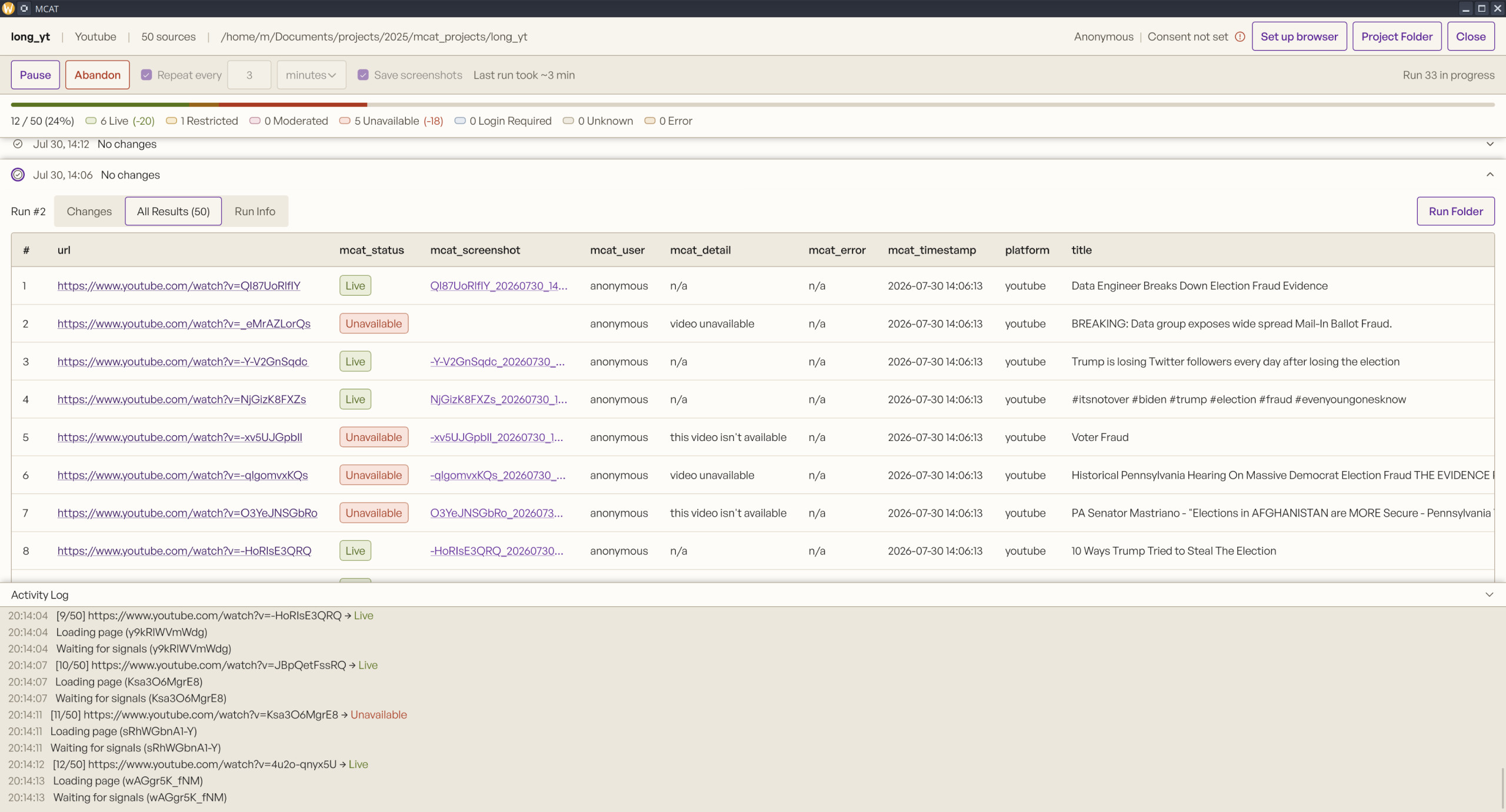The width and height of the screenshot is (1506, 812).
Task: Click the 'Run 33 in progress' status text
Action: (x=1448, y=75)
